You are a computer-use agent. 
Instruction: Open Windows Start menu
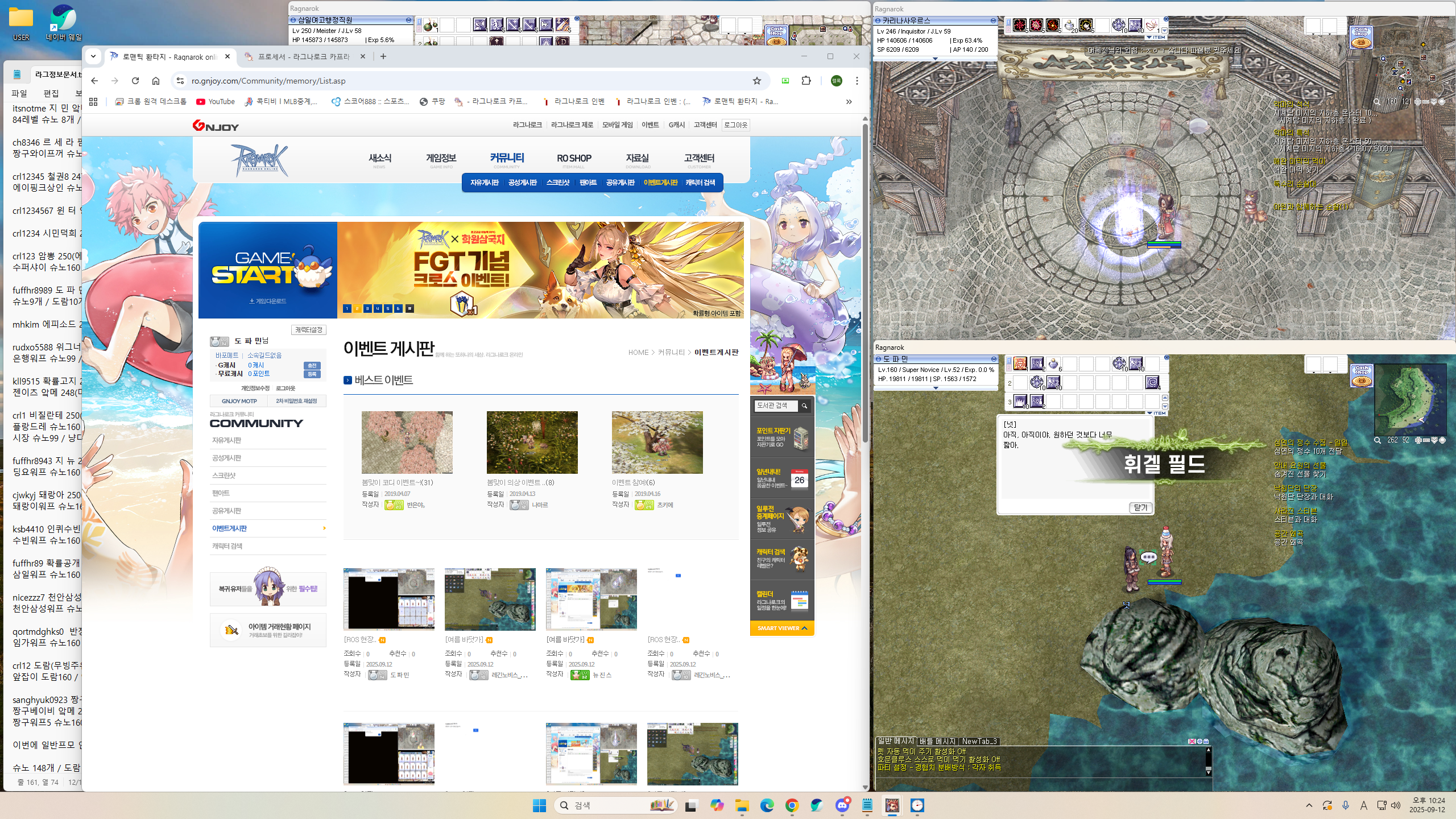click(x=539, y=805)
